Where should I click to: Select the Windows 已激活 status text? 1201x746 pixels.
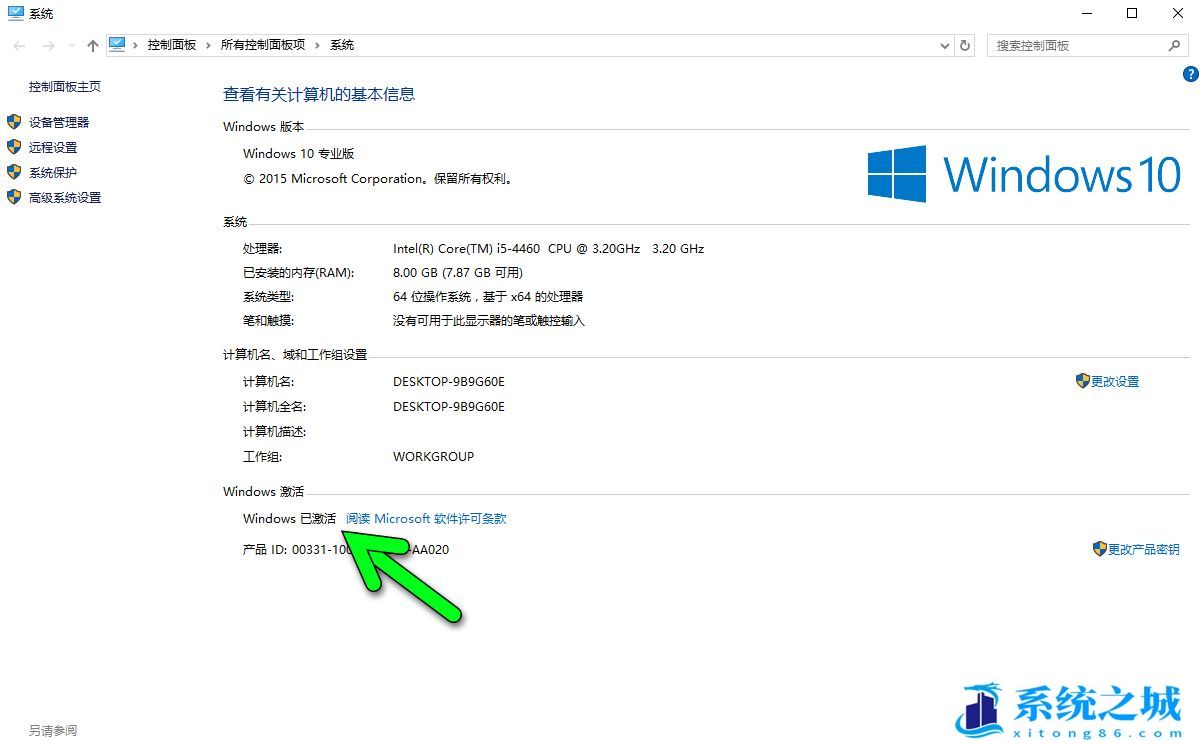click(290, 519)
